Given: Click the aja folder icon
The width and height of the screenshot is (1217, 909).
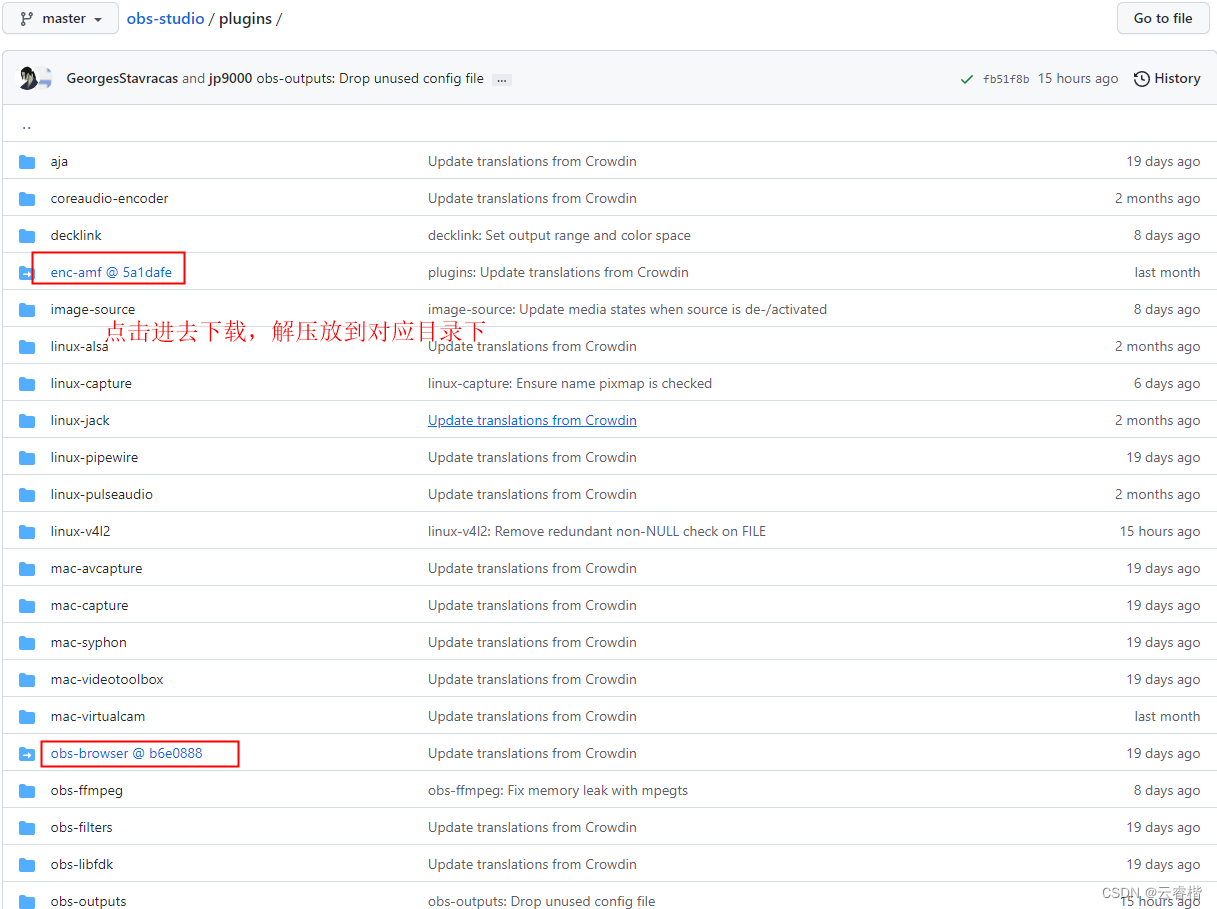Looking at the screenshot, I should [27, 162].
